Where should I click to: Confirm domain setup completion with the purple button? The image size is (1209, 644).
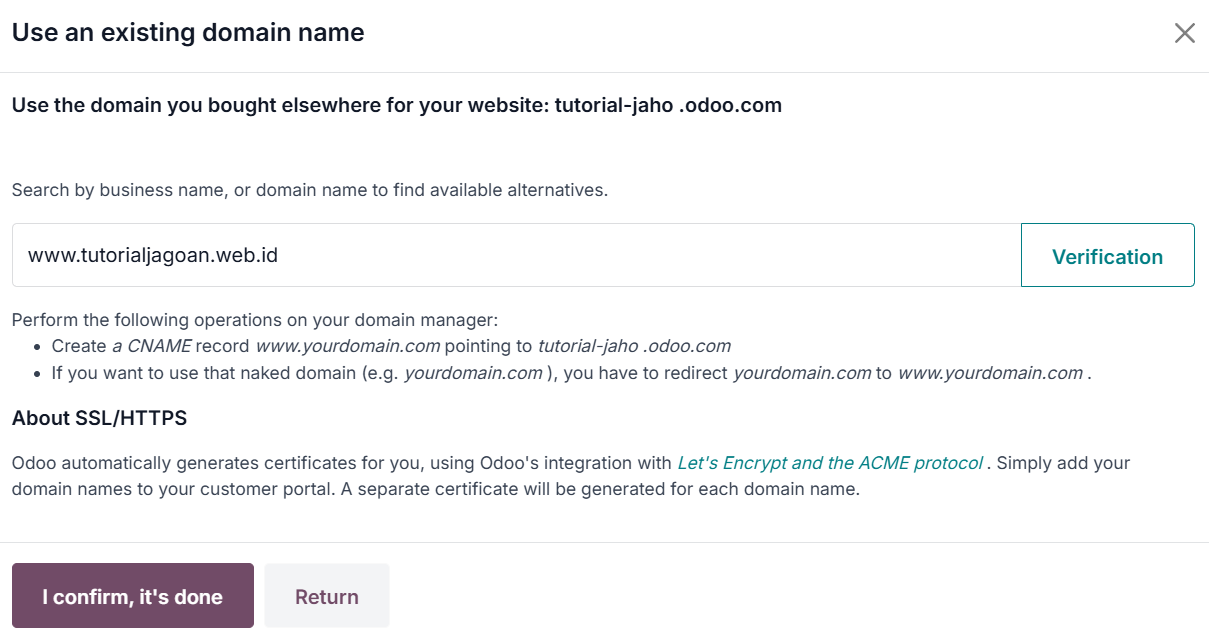tap(132, 595)
